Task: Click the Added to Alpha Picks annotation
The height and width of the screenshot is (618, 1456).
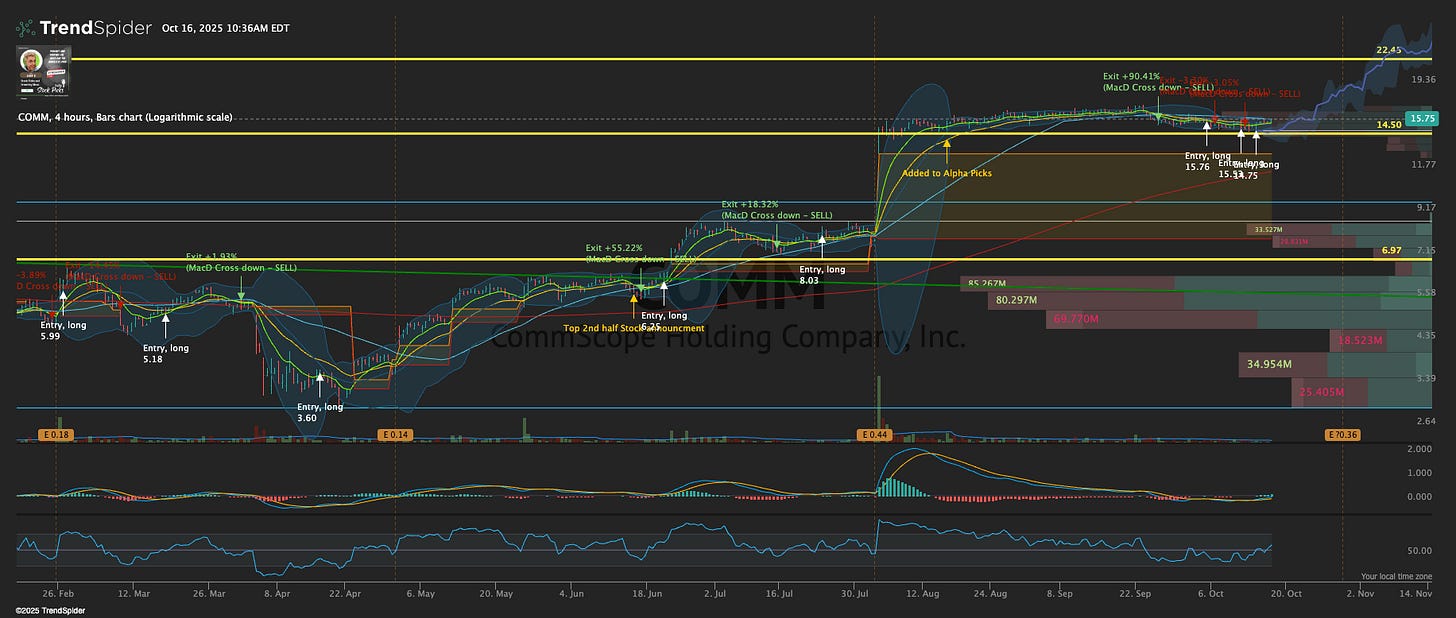Action: pyautogui.click(x=947, y=173)
